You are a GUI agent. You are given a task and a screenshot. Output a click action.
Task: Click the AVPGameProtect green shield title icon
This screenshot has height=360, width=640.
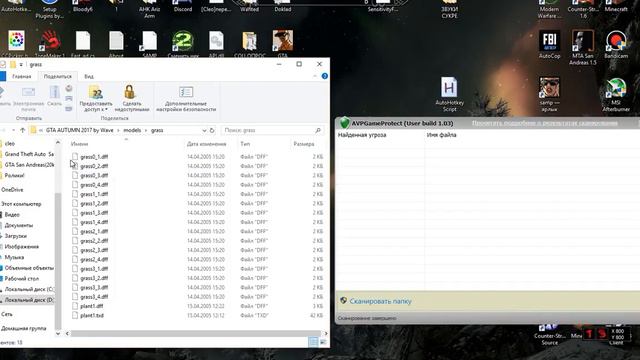(344, 122)
